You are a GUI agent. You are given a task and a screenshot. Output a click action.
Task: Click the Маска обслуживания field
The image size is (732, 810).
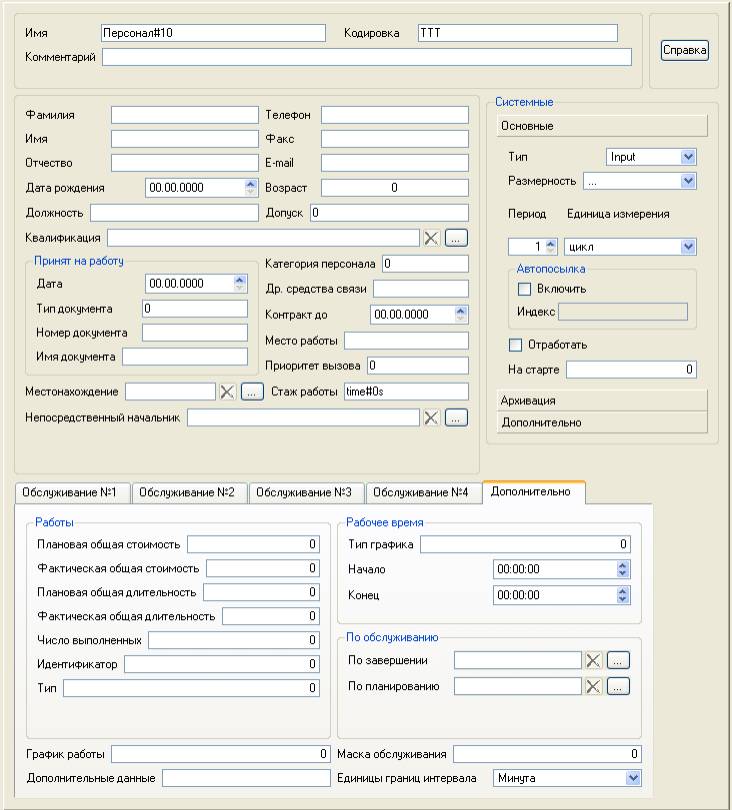[547, 754]
